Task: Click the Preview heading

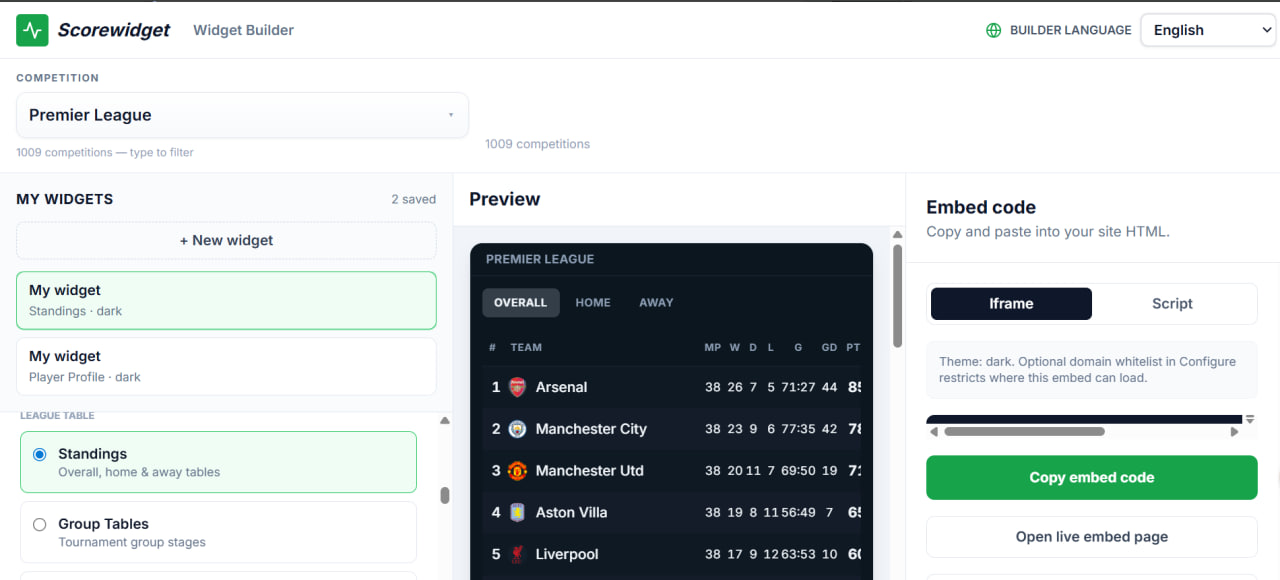Action: tap(505, 199)
